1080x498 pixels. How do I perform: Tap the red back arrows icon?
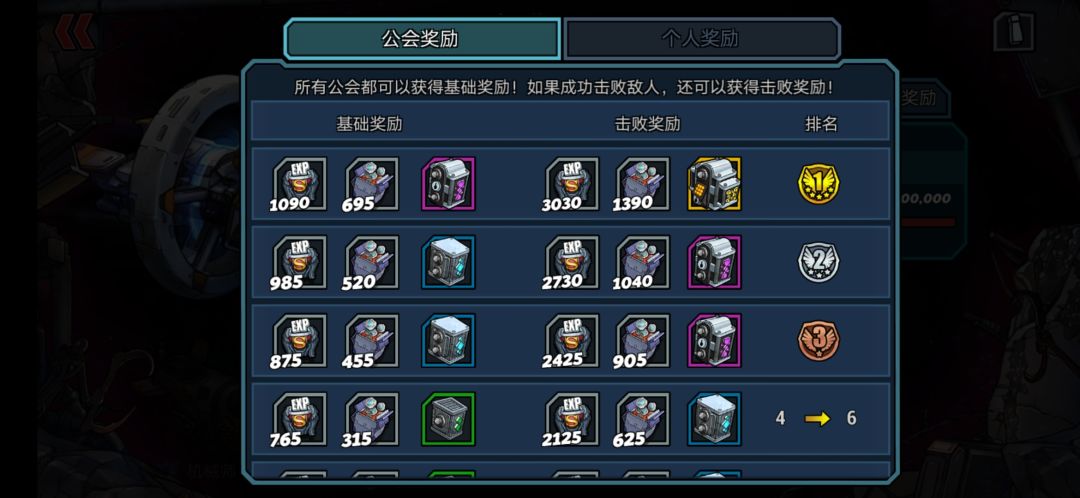click(x=74, y=32)
